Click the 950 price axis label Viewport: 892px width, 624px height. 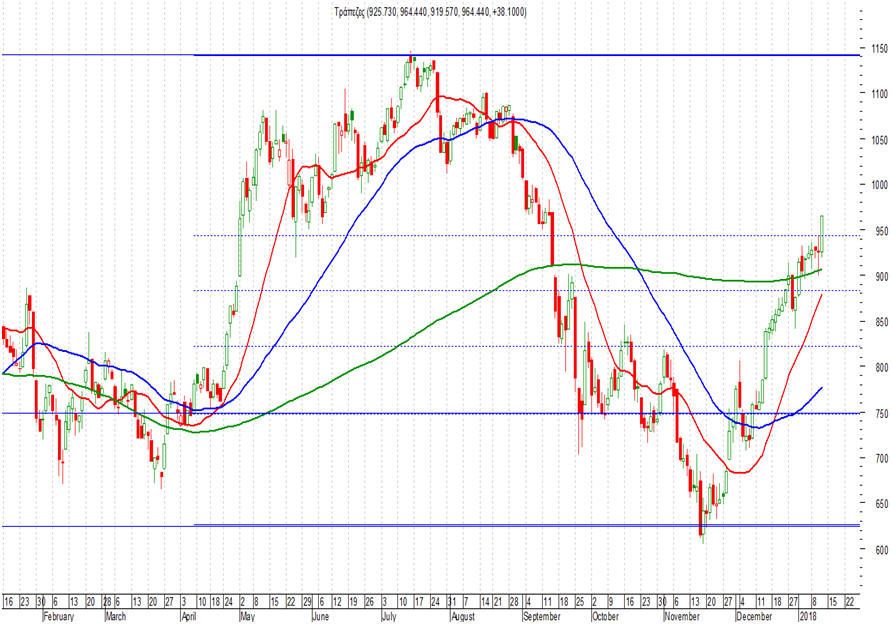point(881,231)
